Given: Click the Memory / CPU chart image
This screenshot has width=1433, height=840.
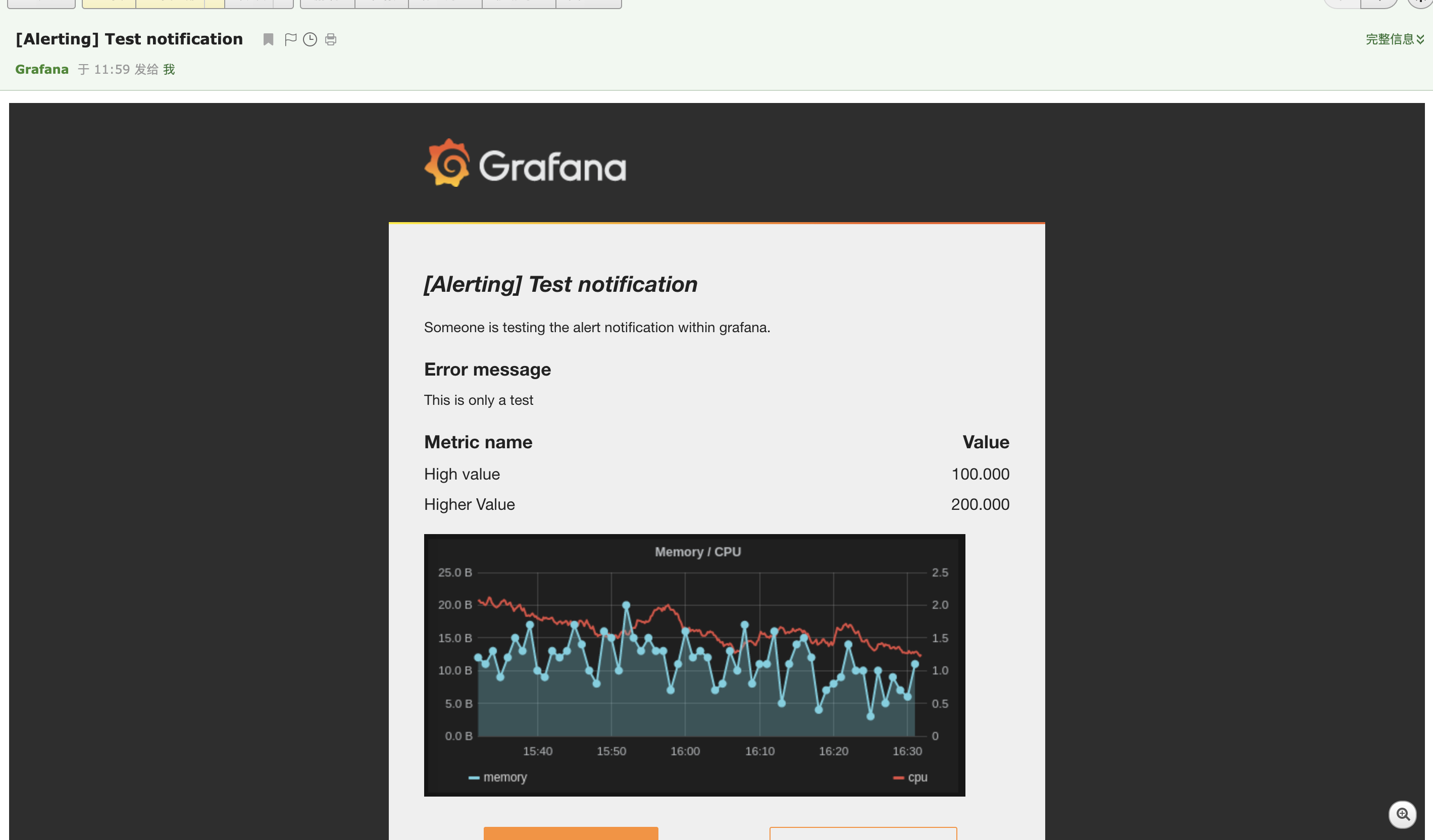Looking at the screenshot, I should pos(694,665).
